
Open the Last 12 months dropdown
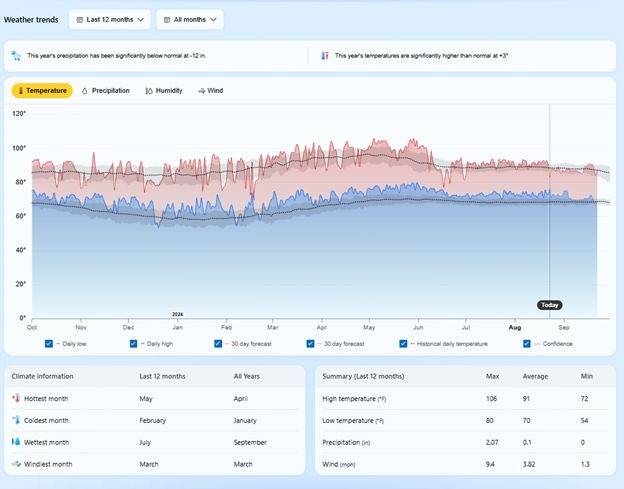(110, 19)
